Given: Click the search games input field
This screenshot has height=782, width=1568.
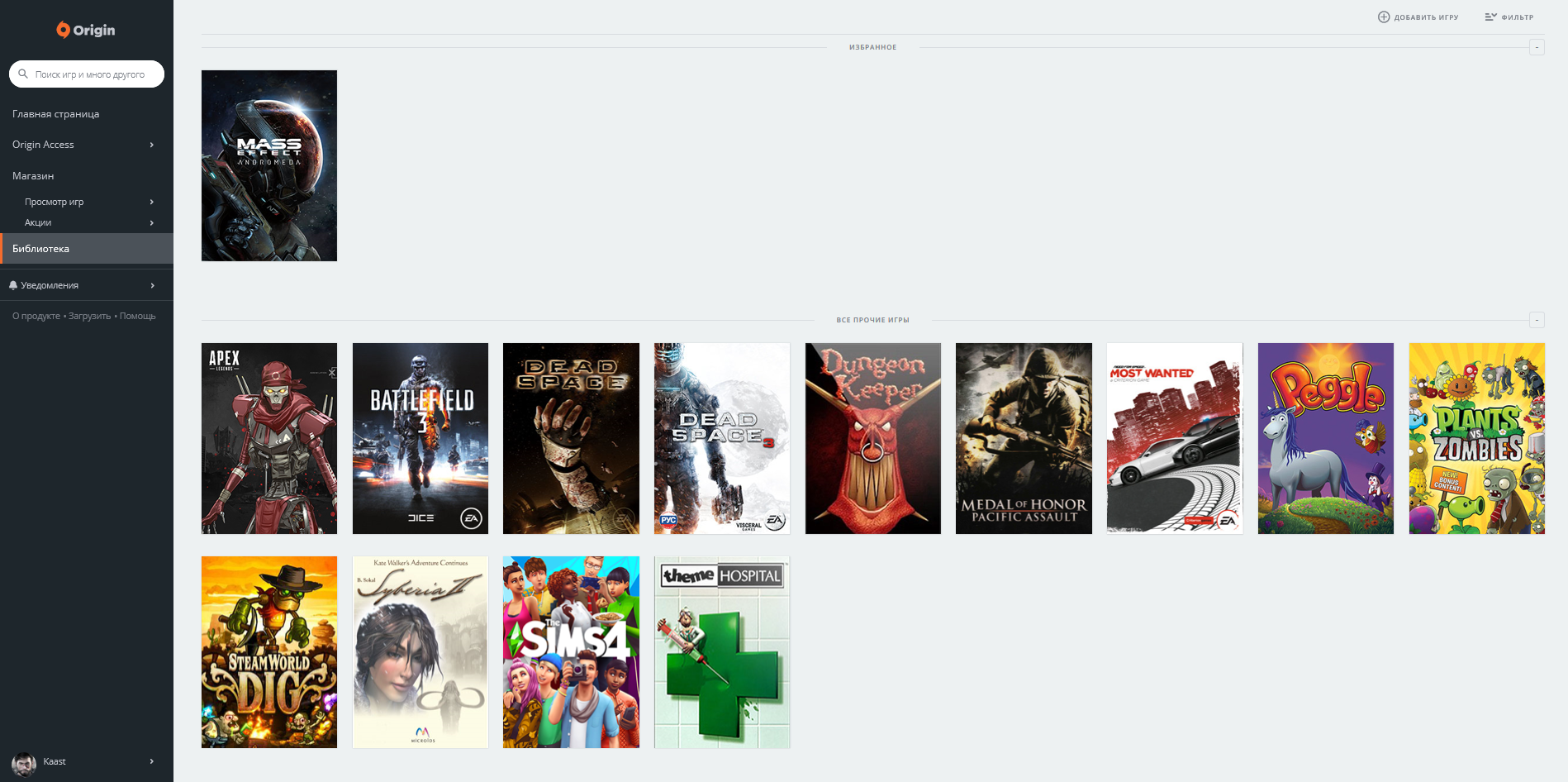Looking at the screenshot, I should (87, 74).
